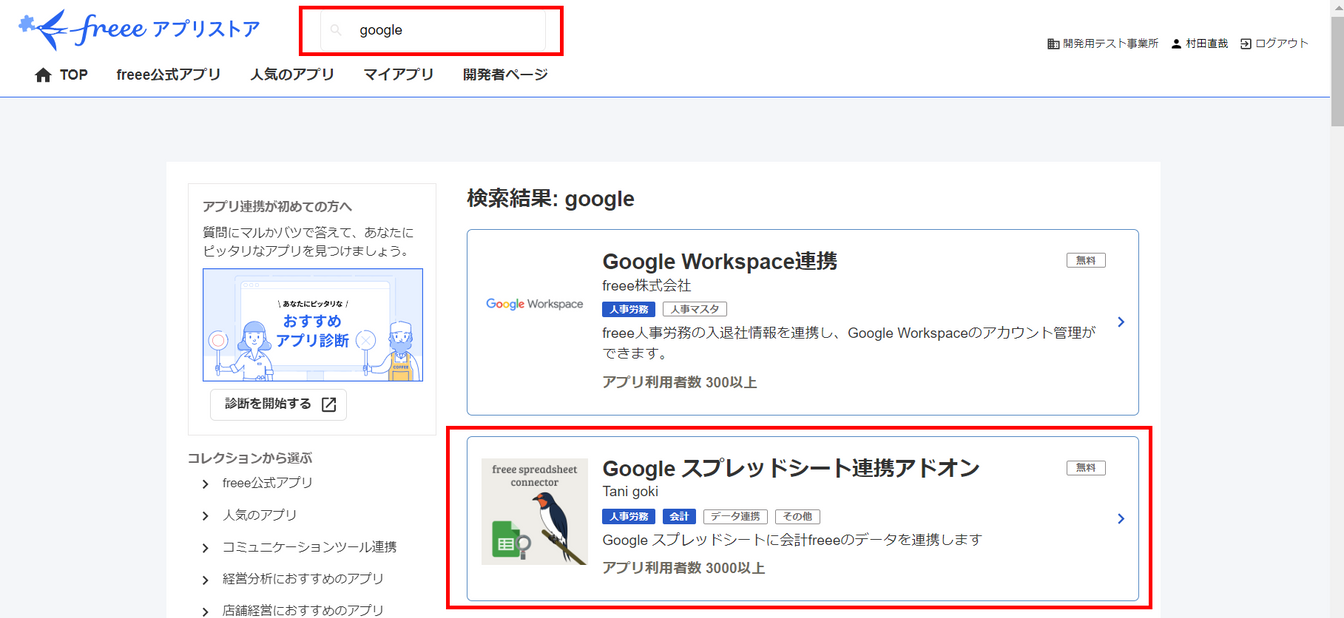Click the 検索結果: google heading
The height and width of the screenshot is (618, 1344).
coord(550,199)
